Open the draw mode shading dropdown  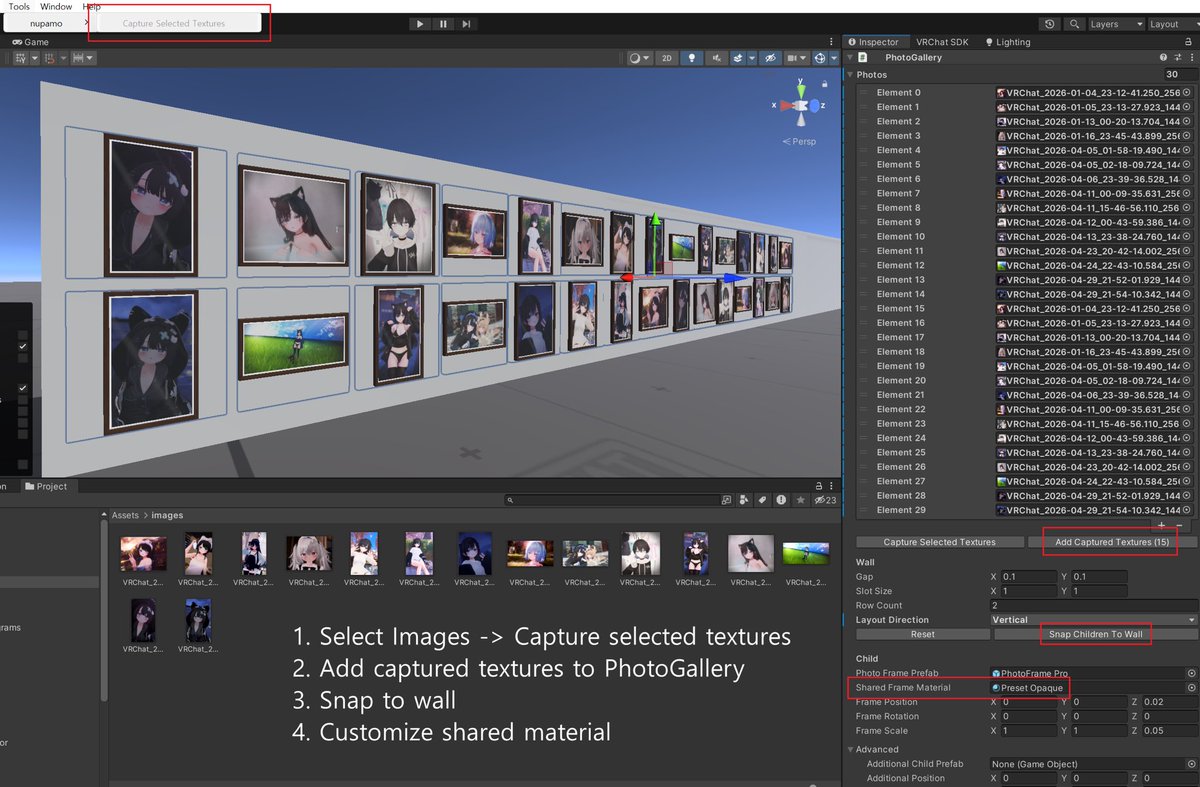click(x=639, y=58)
